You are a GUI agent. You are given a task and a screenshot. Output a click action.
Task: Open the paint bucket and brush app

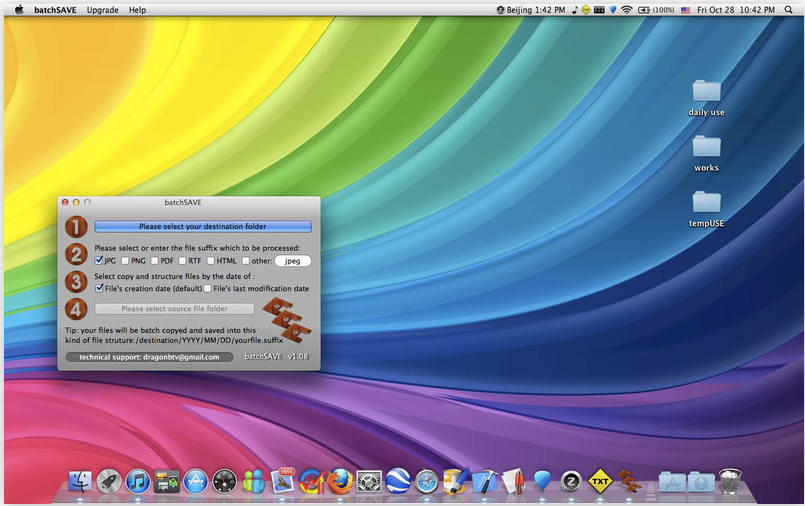pyautogui.click(x=456, y=482)
